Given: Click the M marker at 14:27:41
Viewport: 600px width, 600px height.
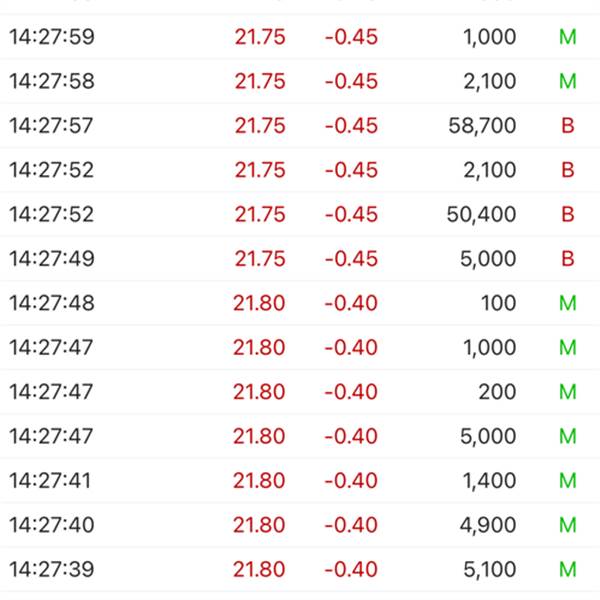Looking at the screenshot, I should pos(567,480).
